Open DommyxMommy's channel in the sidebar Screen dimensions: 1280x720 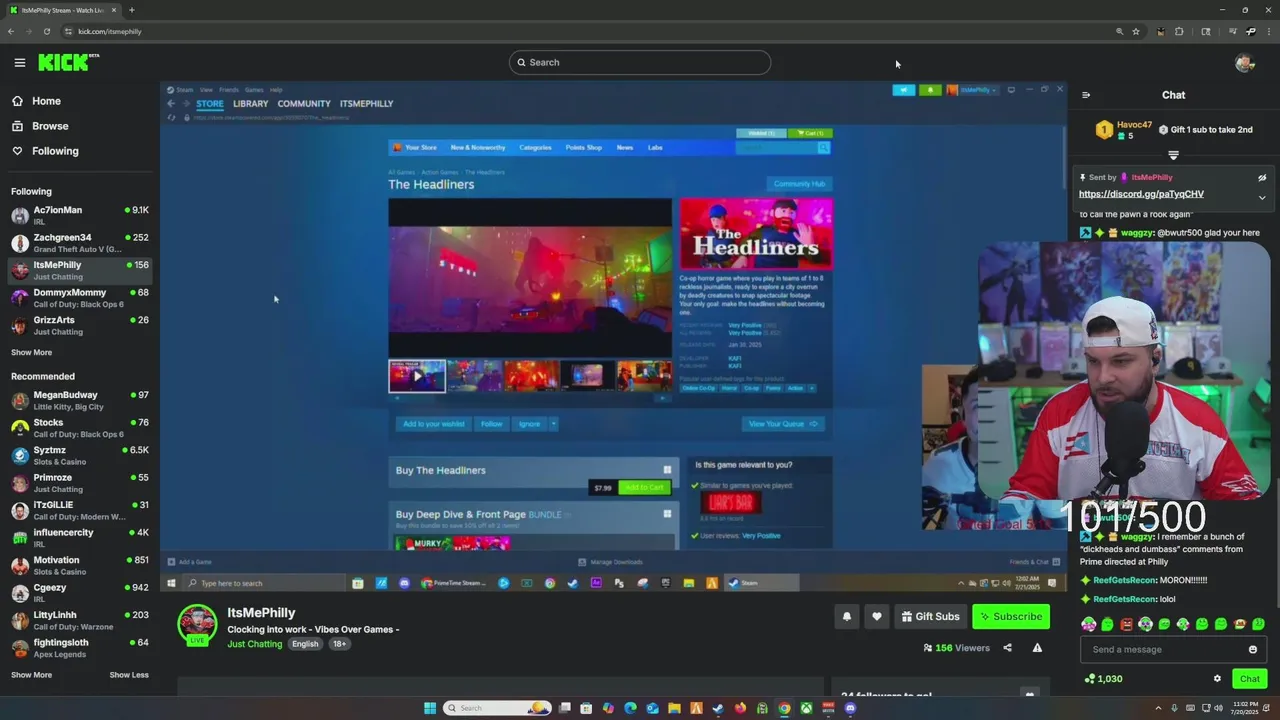click(x=80, y=298)
